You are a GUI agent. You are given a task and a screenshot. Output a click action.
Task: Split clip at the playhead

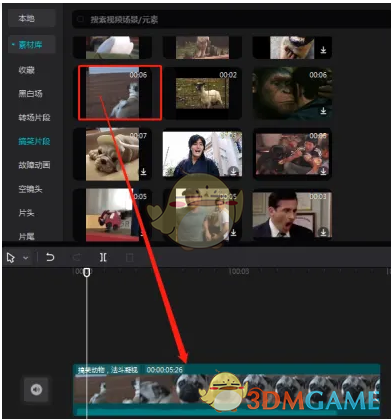tap(103, 257)
